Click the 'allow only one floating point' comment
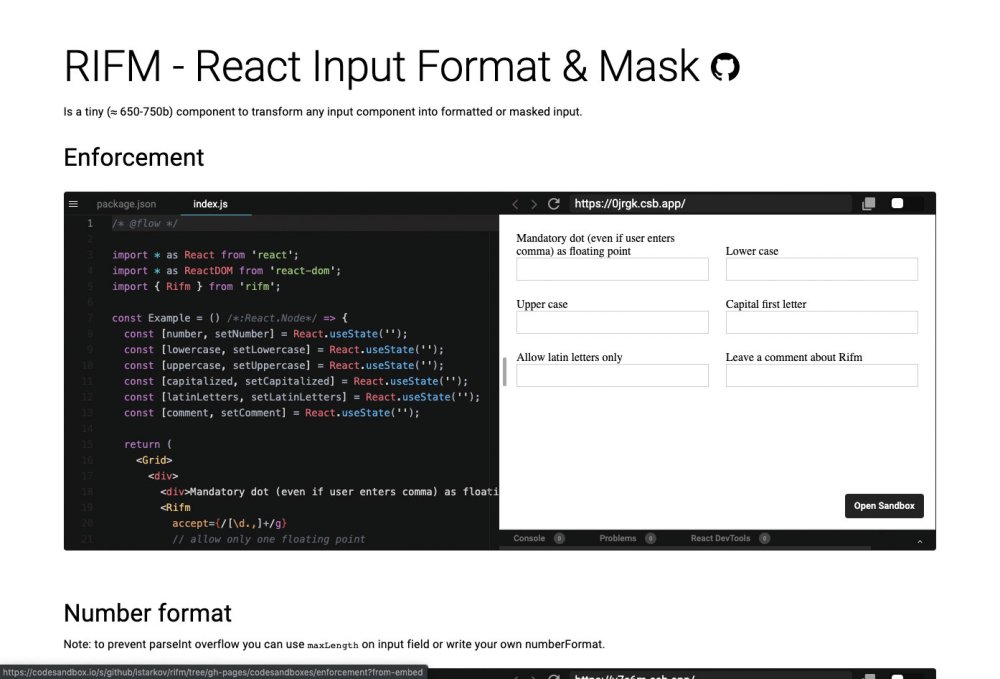 click(x=268, y=539)
